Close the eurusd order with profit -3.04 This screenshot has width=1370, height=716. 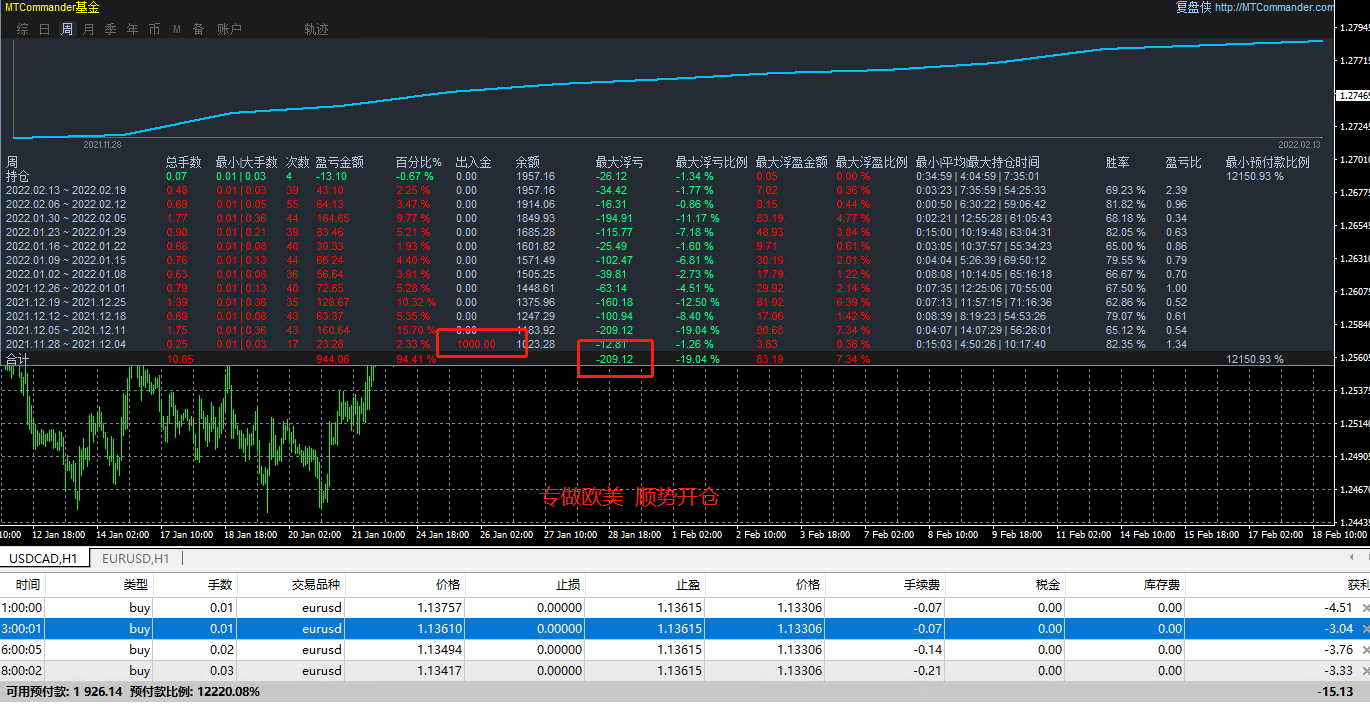1366,629
